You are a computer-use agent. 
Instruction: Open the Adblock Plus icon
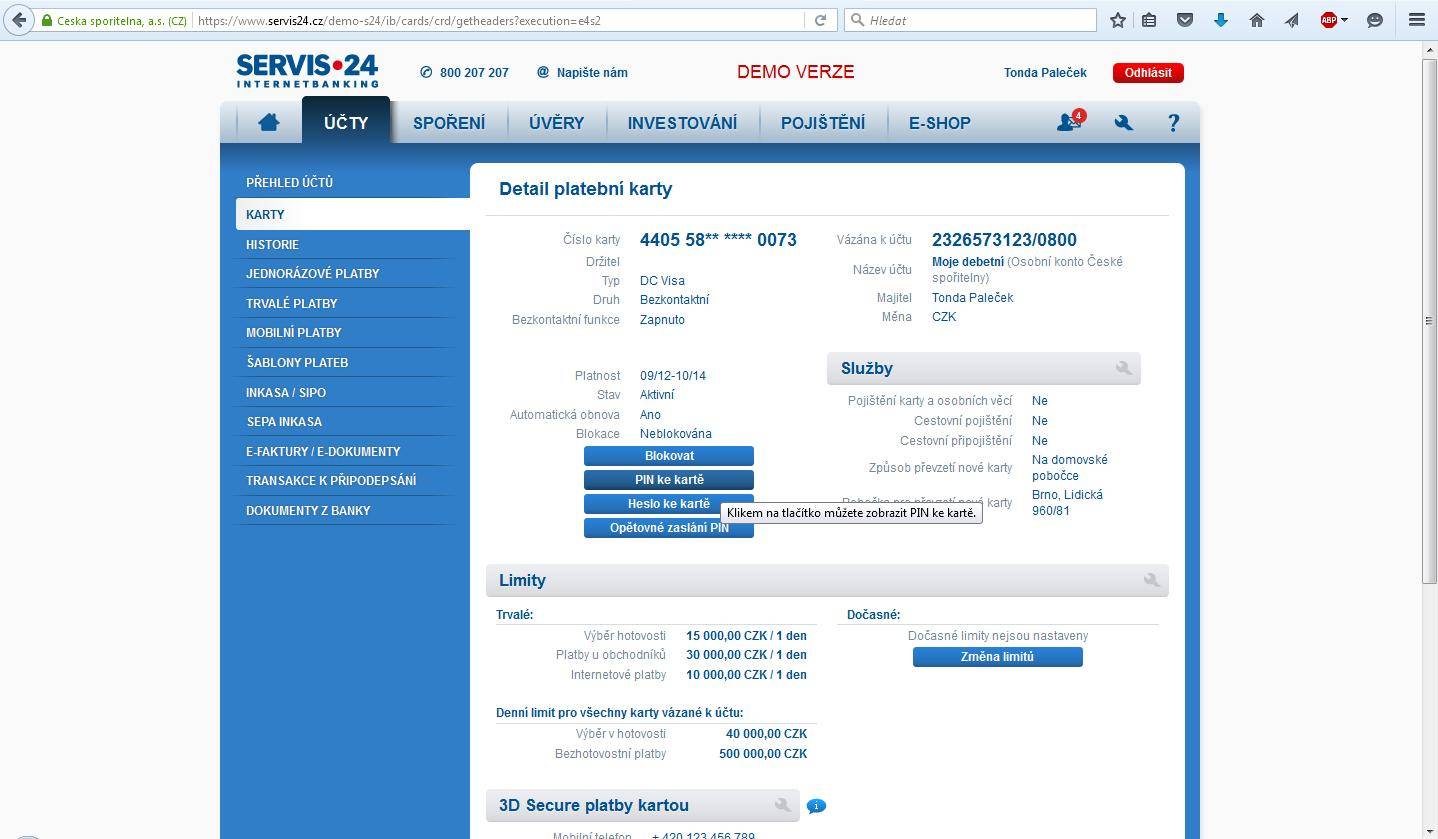coord(1328,20)
